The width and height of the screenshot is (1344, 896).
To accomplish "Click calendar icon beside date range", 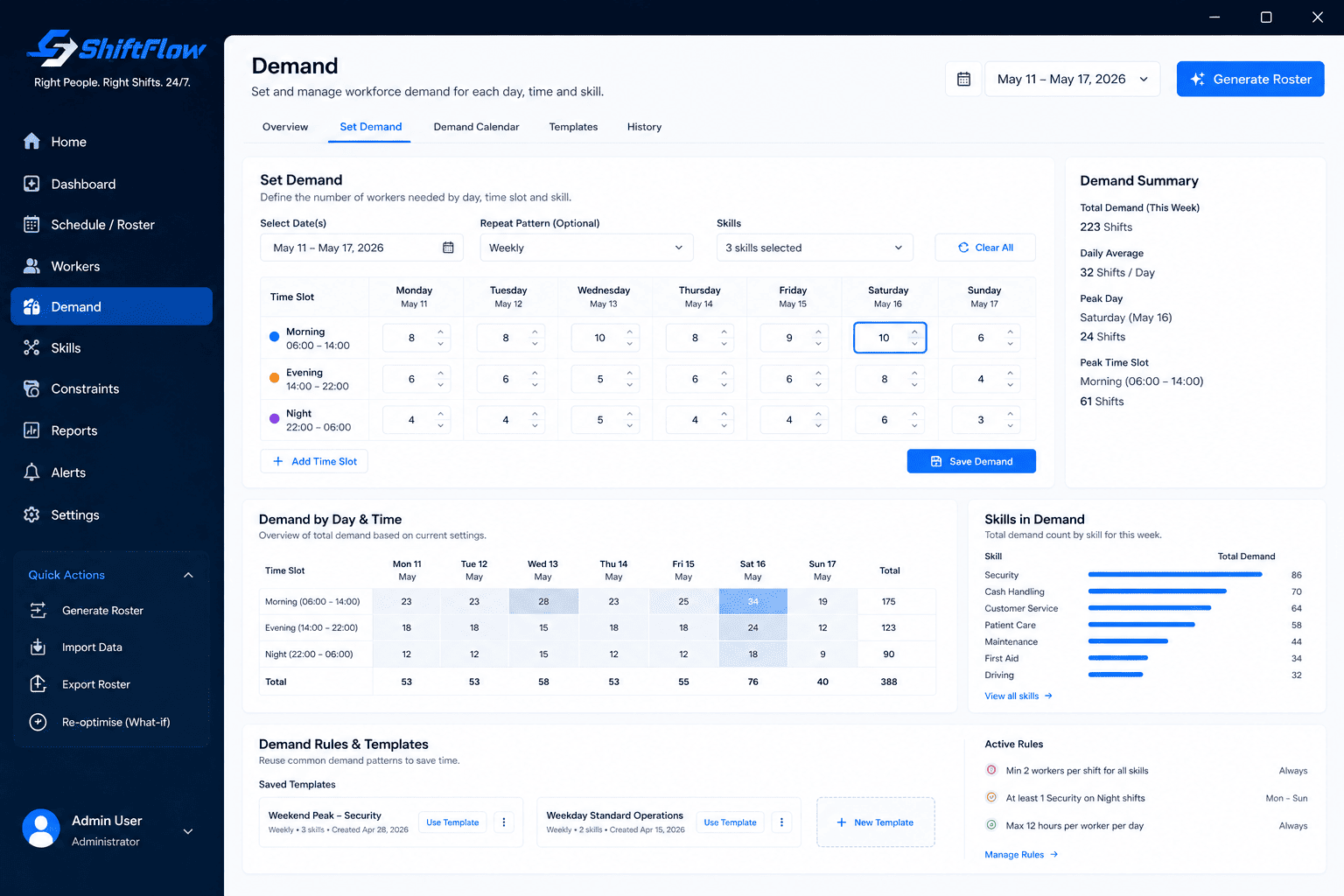I will [x=963, y=79].
